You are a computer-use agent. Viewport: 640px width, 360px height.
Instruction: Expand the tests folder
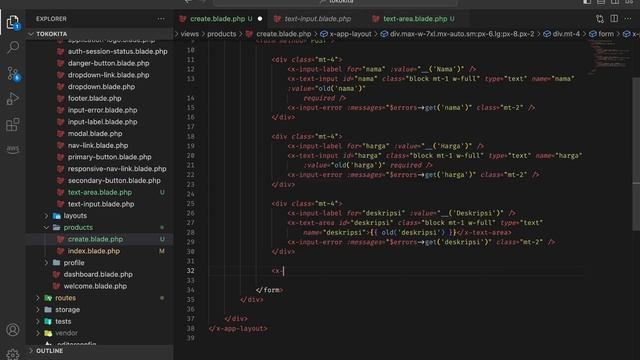pos(63,321)
